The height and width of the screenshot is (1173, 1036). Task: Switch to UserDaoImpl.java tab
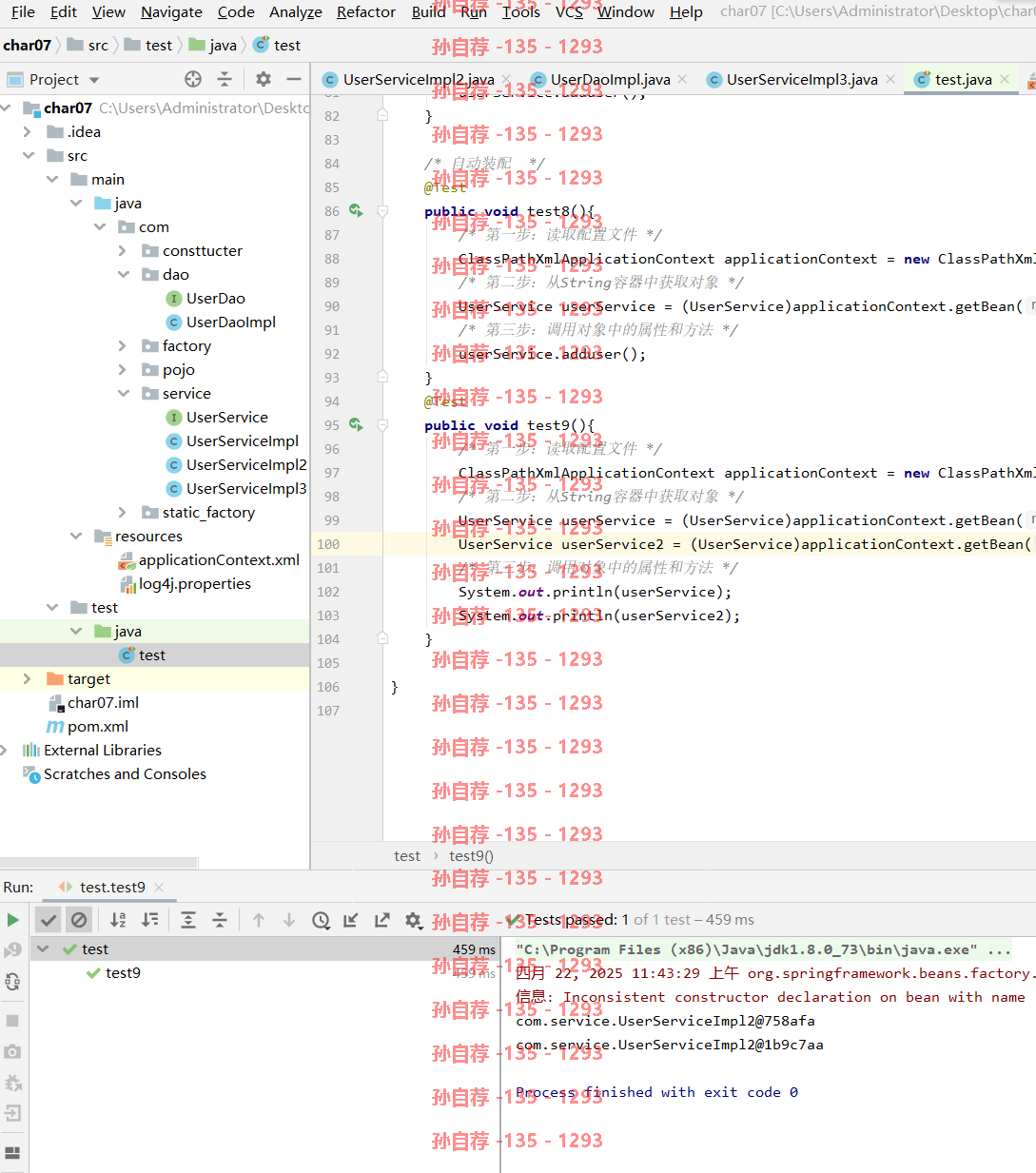click(609, 79)
